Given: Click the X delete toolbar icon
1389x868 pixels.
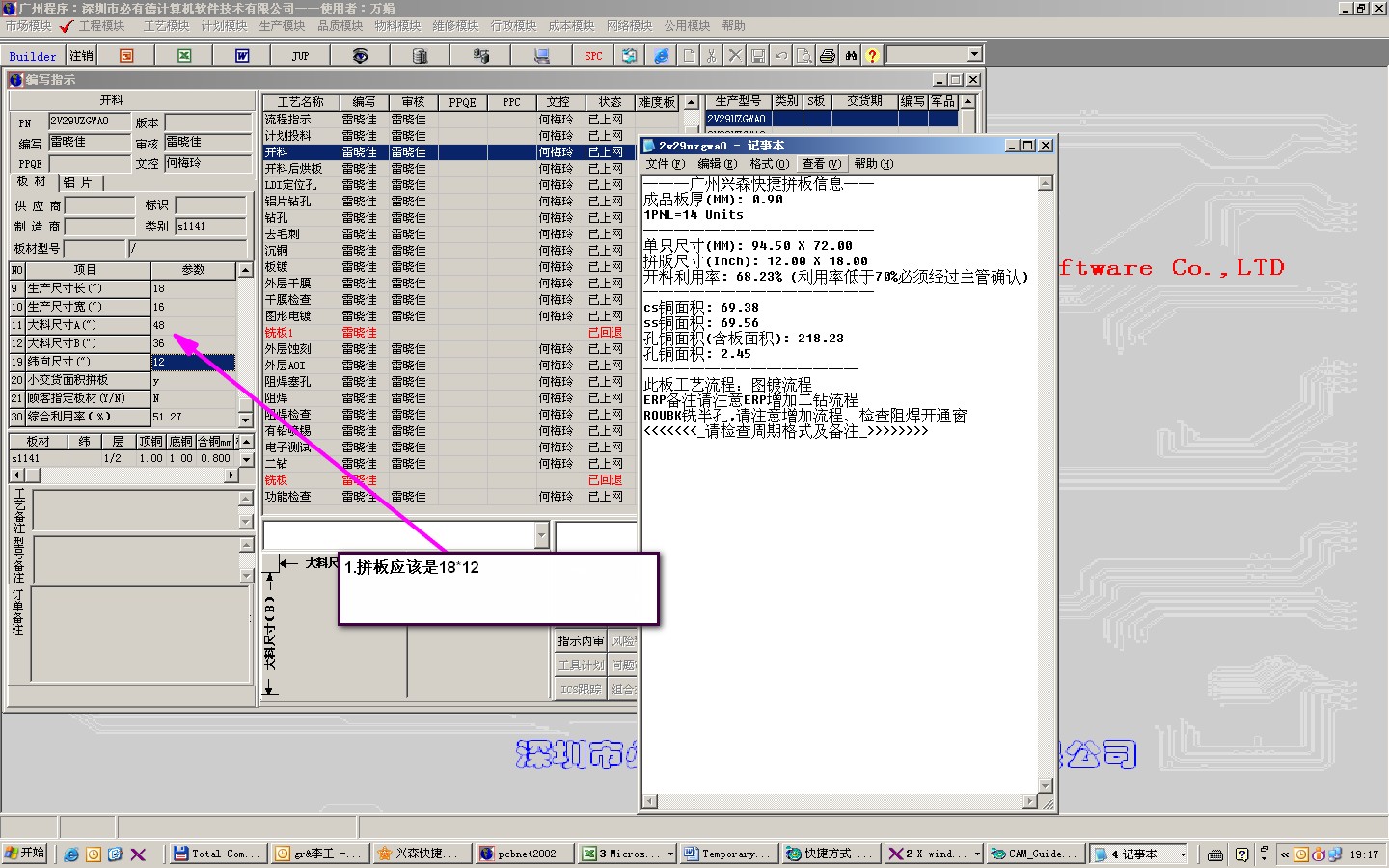Looking at the screenshot, I should 735,56.
